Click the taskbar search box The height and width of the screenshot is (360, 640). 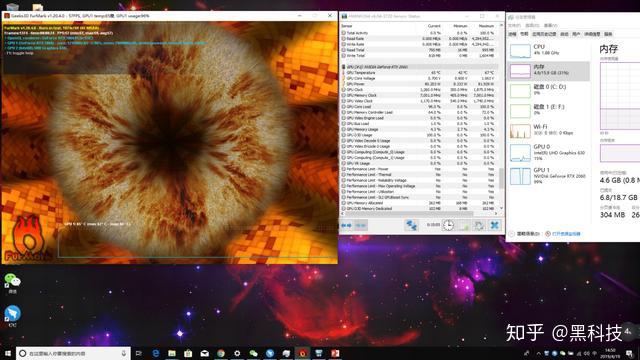73,353
